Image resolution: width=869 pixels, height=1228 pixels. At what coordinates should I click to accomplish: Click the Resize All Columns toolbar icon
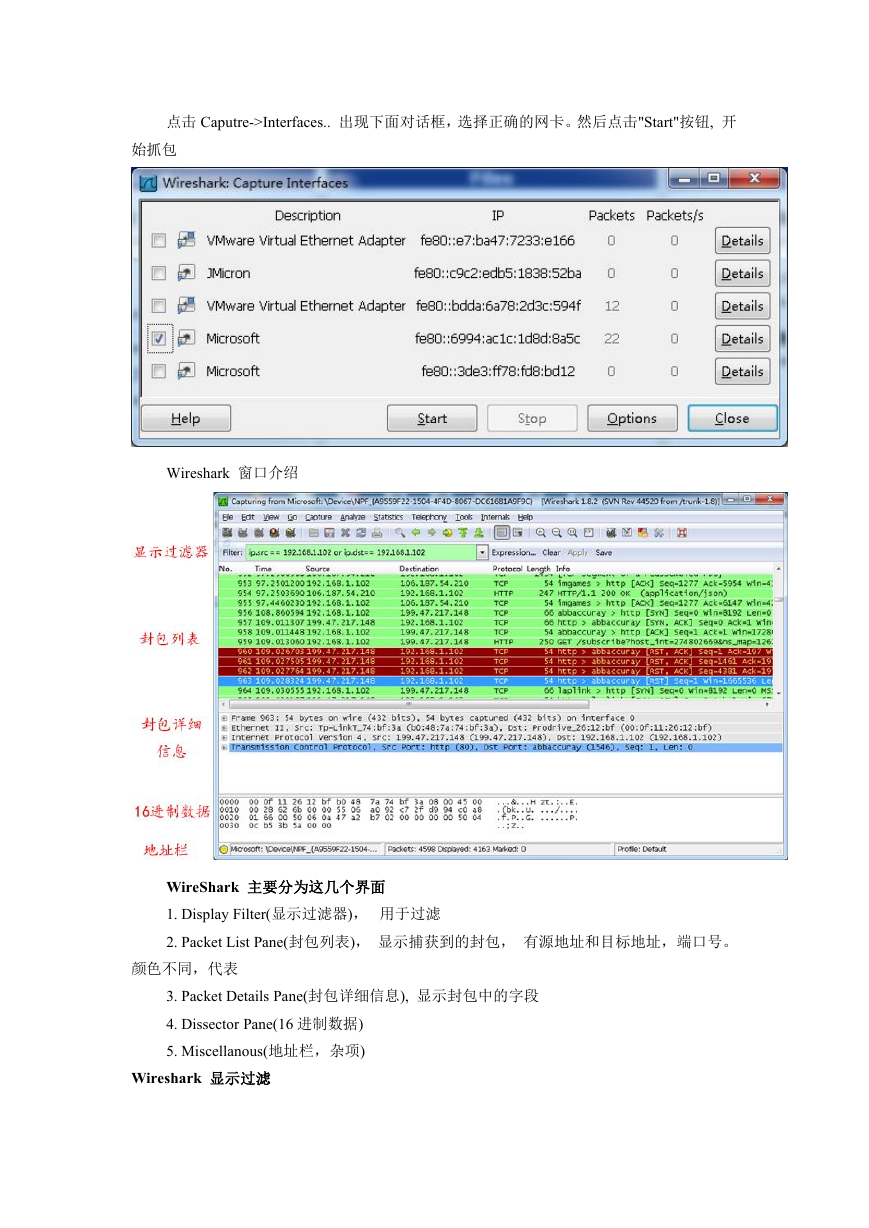click(589, 533)
